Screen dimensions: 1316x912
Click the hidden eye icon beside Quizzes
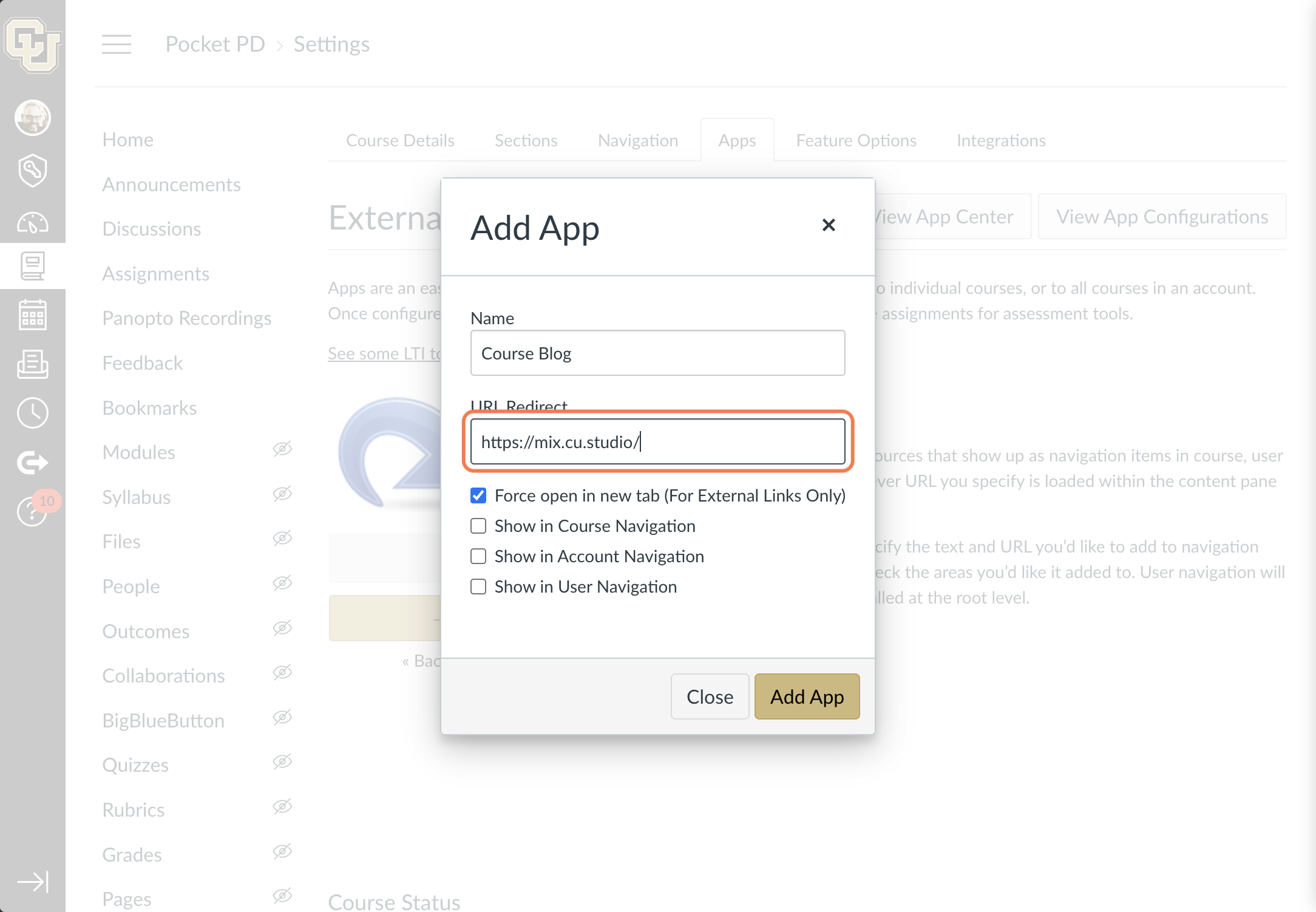[x=282, y=761]
